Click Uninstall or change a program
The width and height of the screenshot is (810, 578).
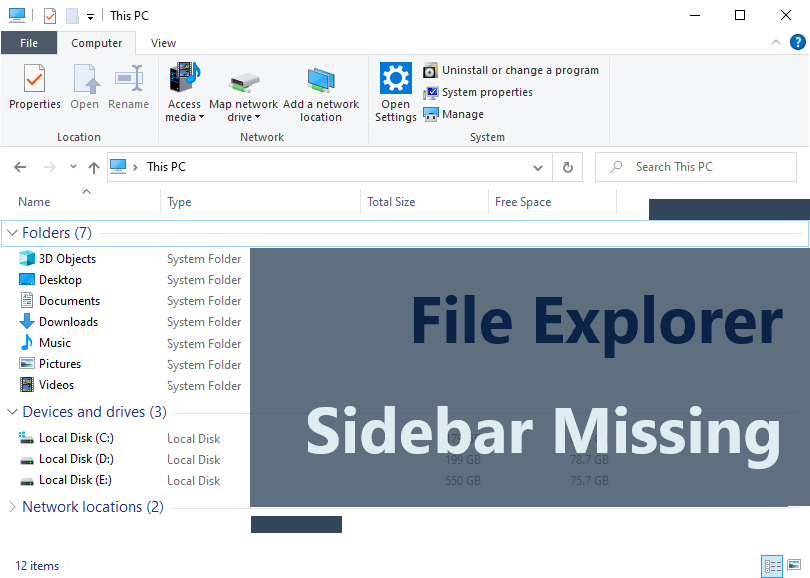pos(511,70)
